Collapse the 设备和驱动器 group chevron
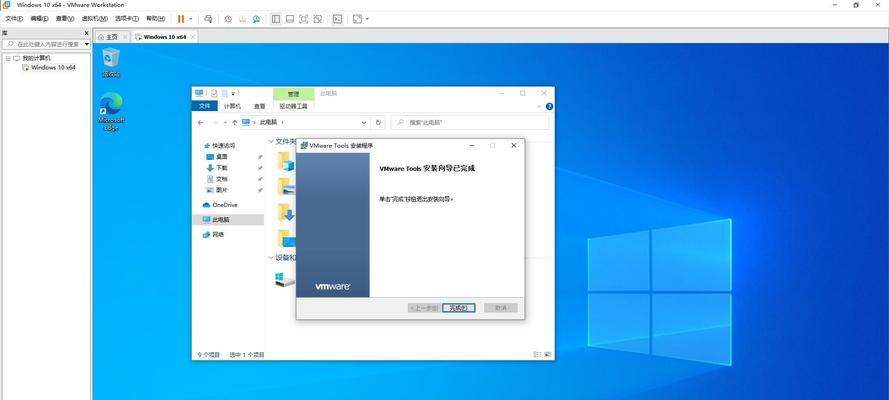 pyautogui.click(x=271, y=258)
